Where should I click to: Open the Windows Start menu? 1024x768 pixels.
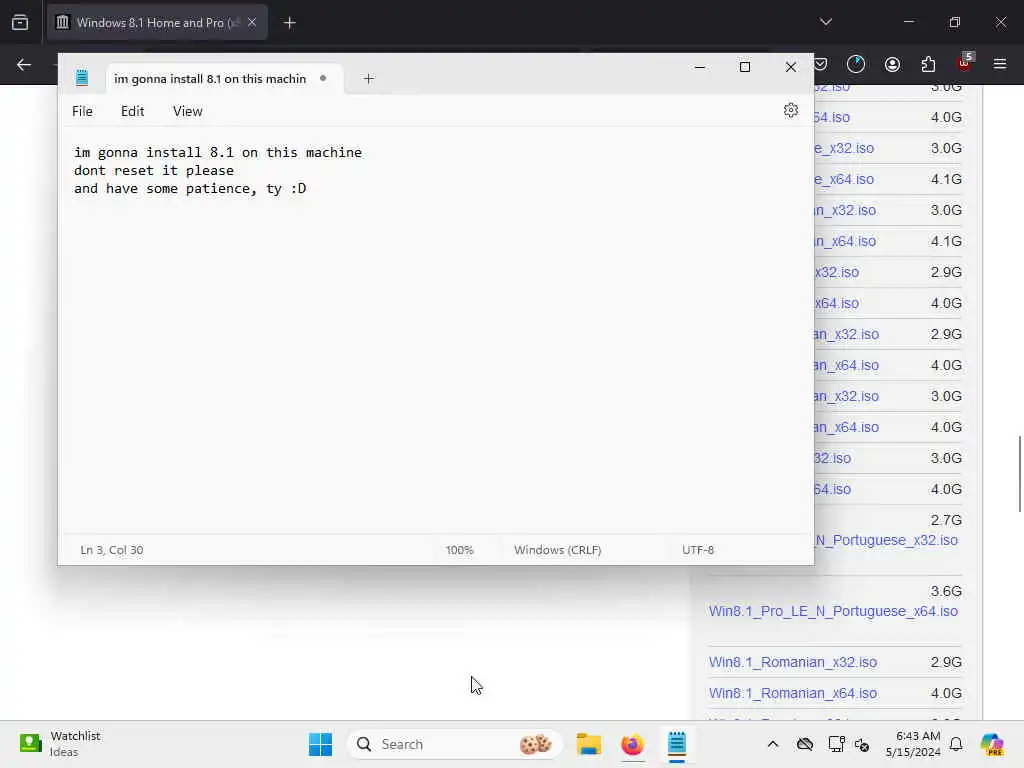point(320,744)
